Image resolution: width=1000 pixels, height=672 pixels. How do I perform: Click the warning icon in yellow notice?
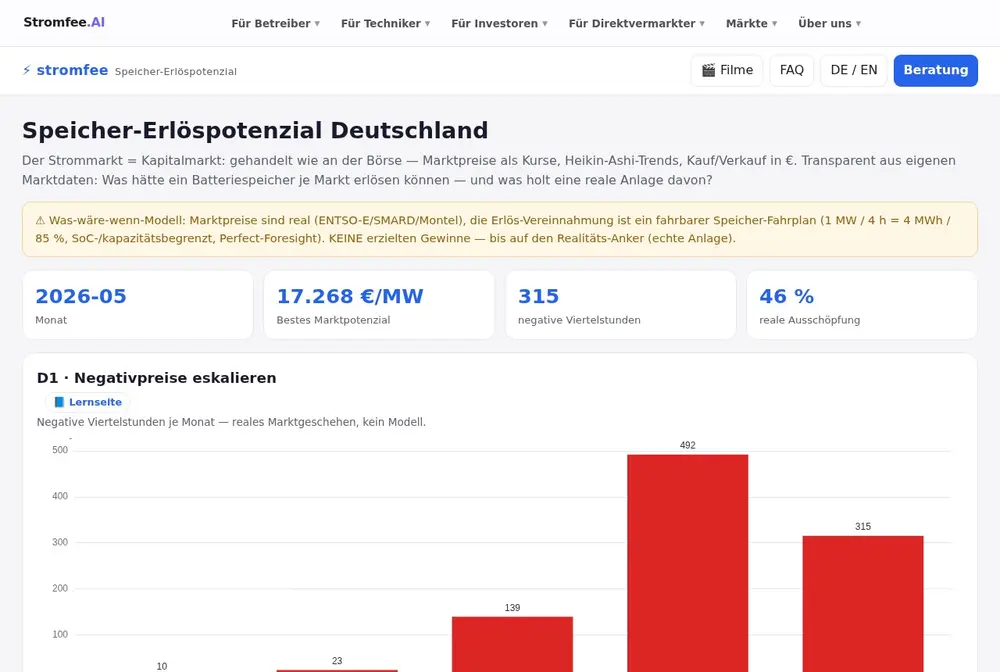point(40,221)
